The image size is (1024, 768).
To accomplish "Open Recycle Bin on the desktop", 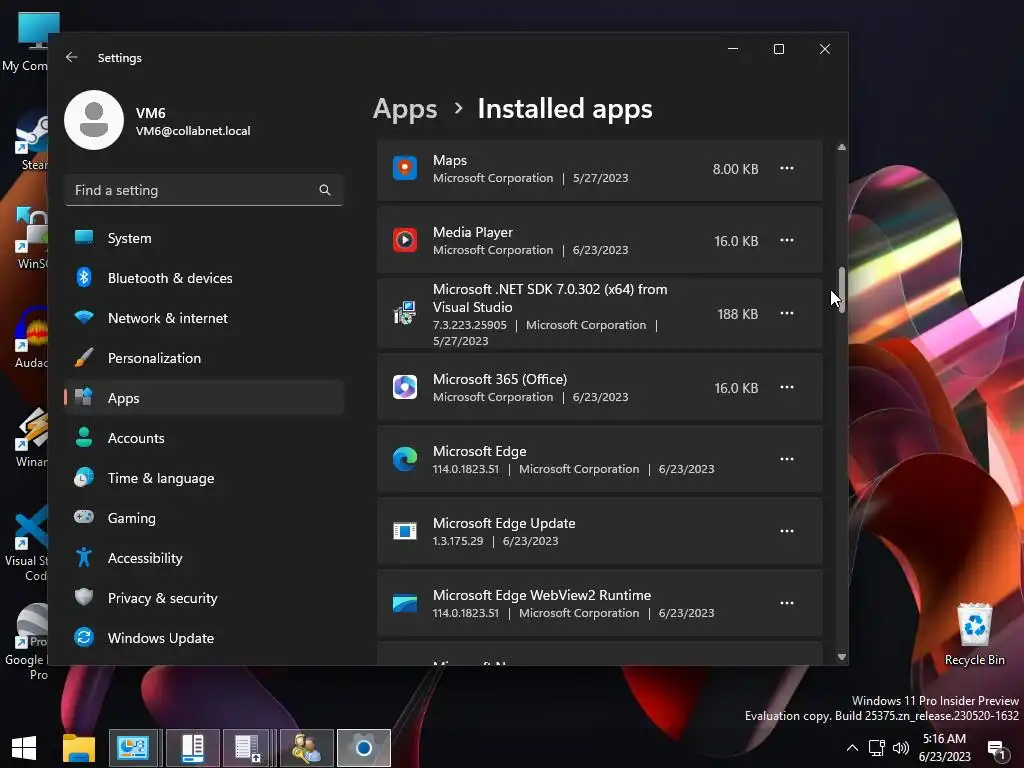I will [974, 633].
